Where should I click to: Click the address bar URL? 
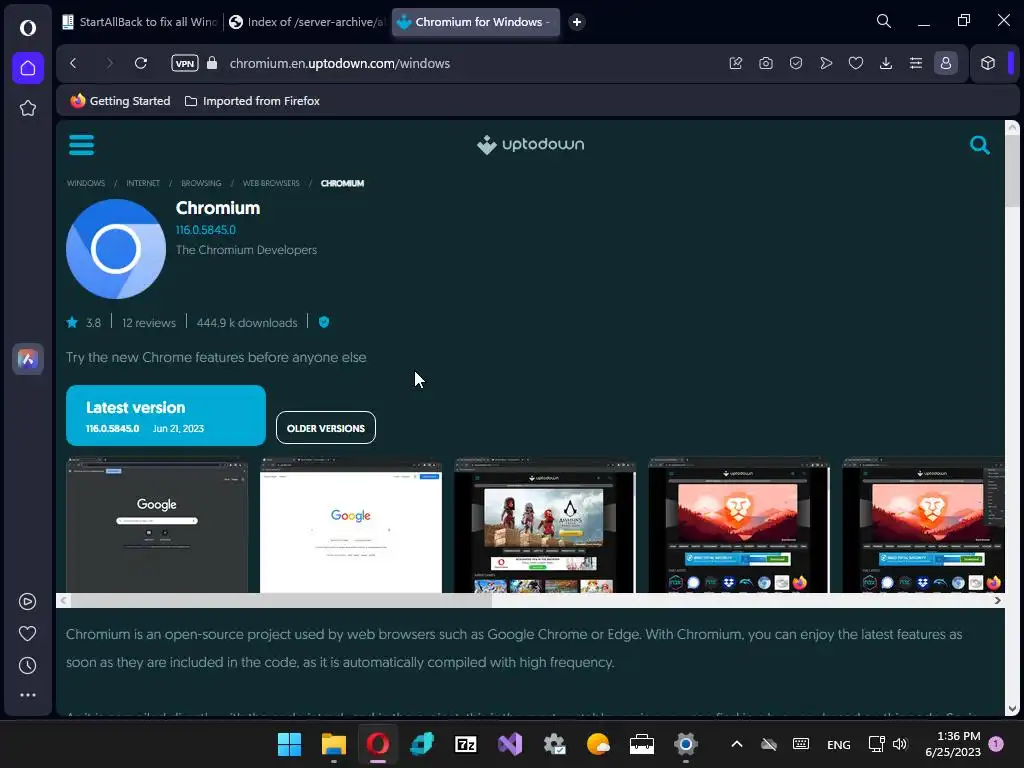pyautogui.click(x=340, y=63)
